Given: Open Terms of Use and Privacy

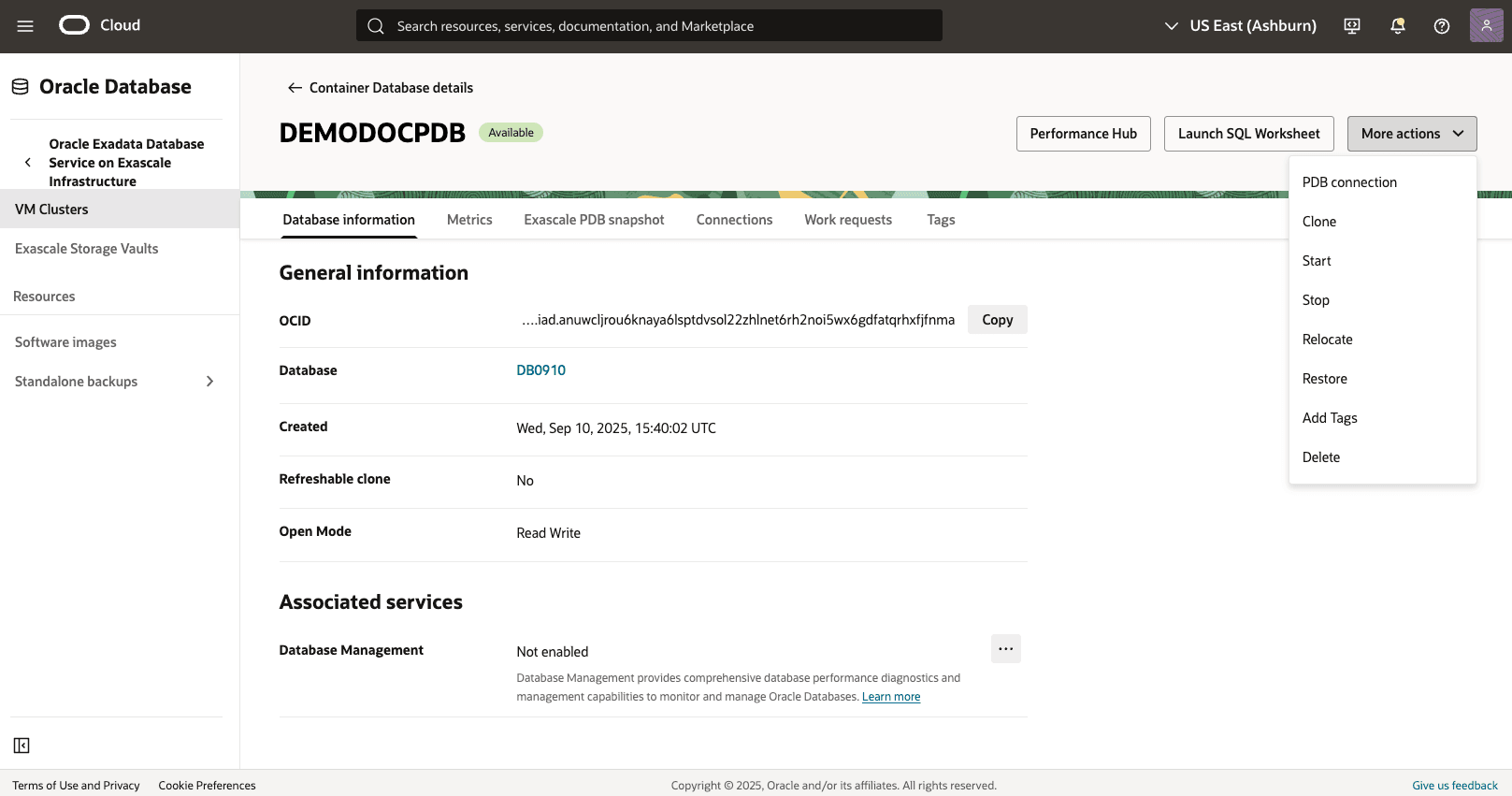Looking at the screenshot, I should click(x=77, y=786).
